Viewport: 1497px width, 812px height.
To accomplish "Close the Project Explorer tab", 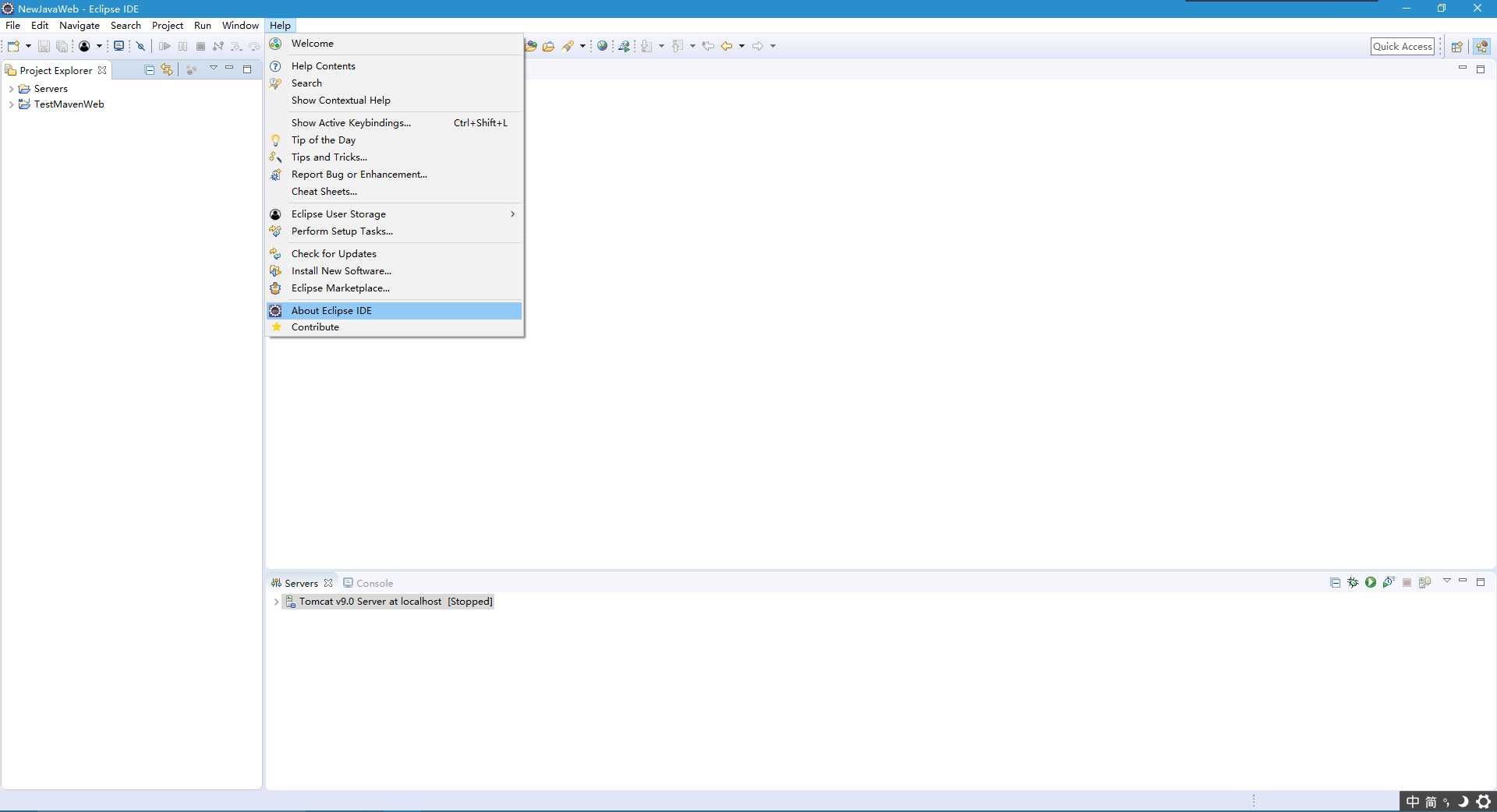I will 102,70.
